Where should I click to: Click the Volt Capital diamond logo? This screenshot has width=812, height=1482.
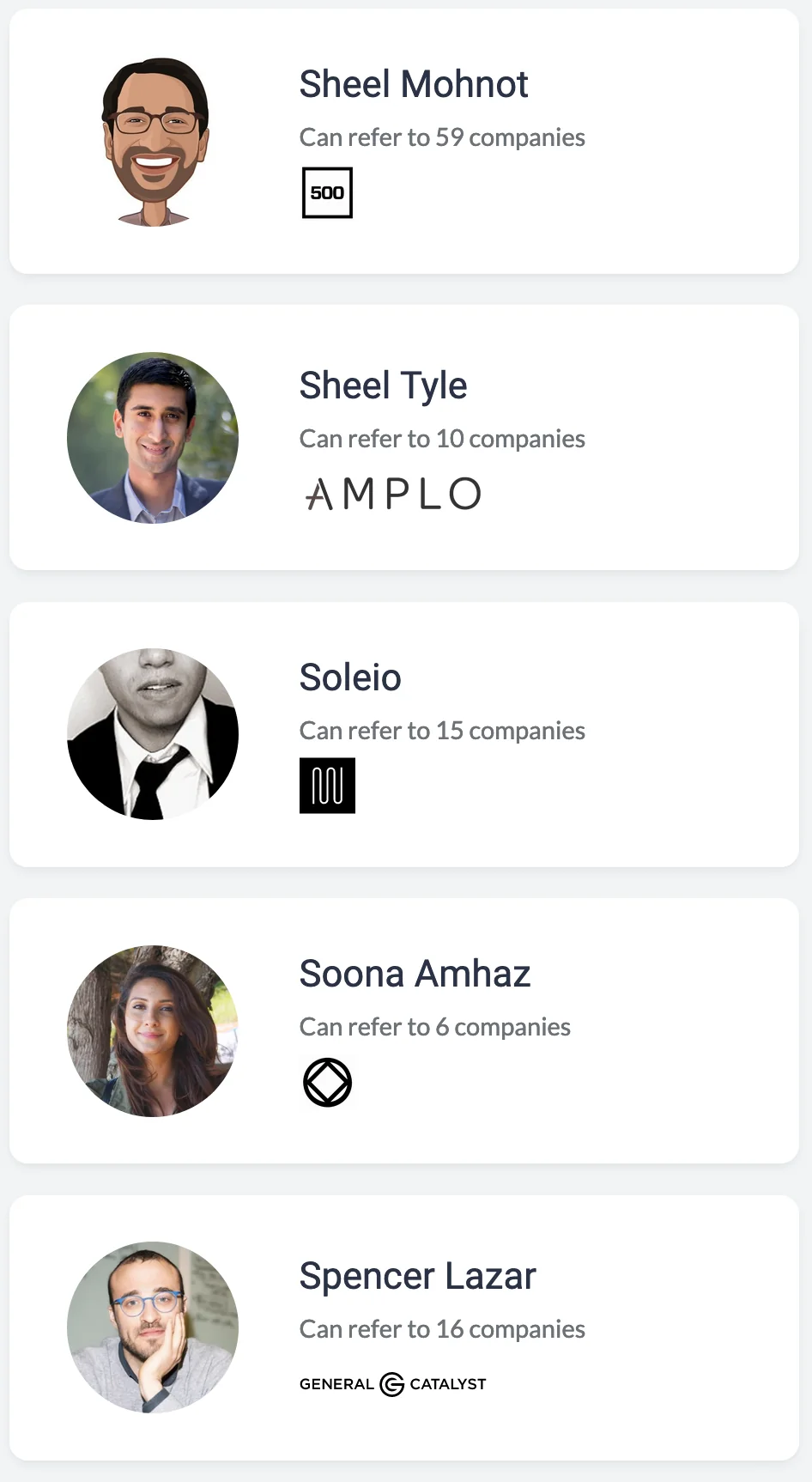pyautogui.click(x=328, y=1081)
